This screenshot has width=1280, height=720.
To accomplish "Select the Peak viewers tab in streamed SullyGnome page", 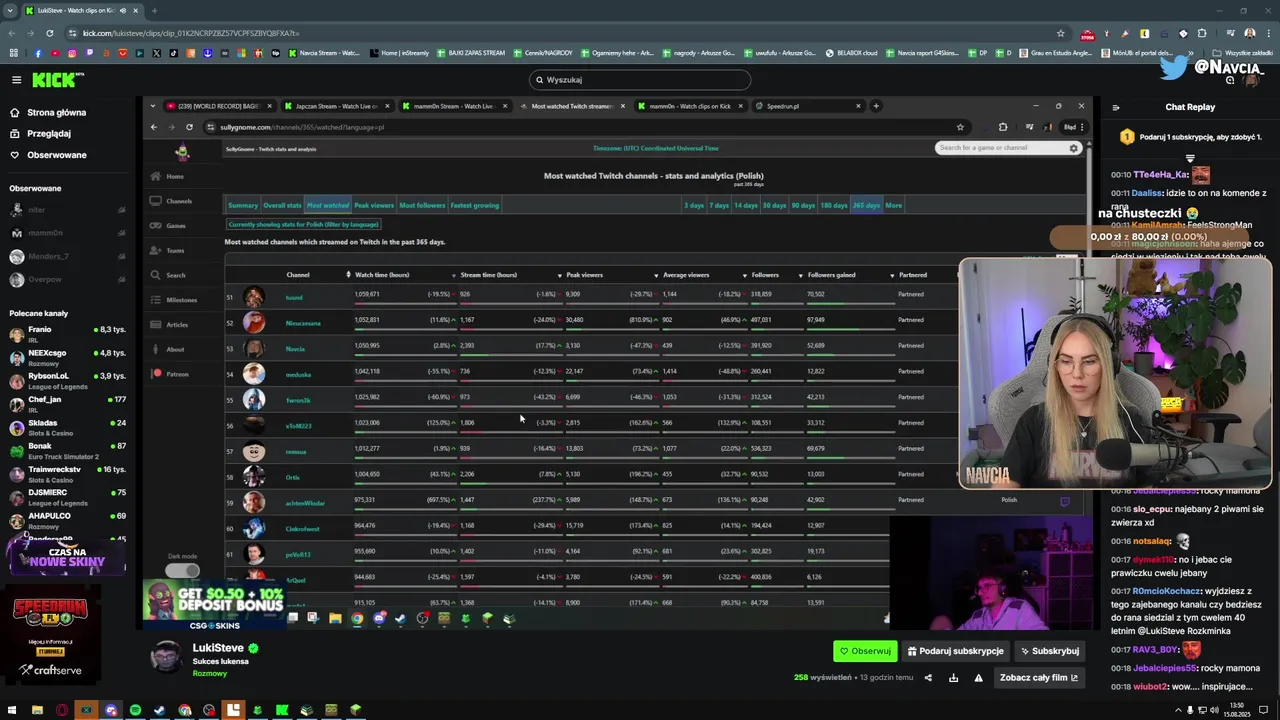I will 374,205.
